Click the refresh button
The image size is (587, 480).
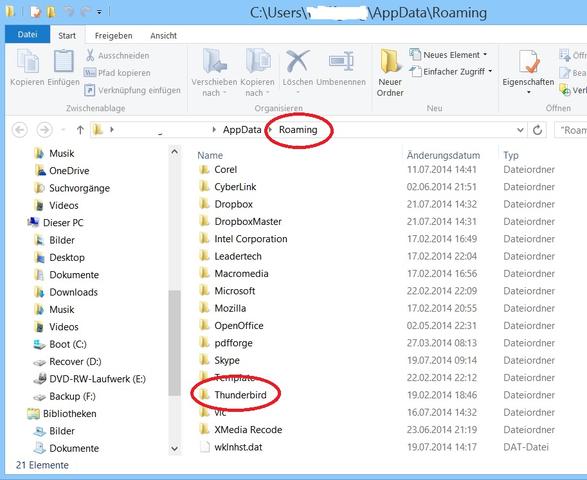[537, 130]
